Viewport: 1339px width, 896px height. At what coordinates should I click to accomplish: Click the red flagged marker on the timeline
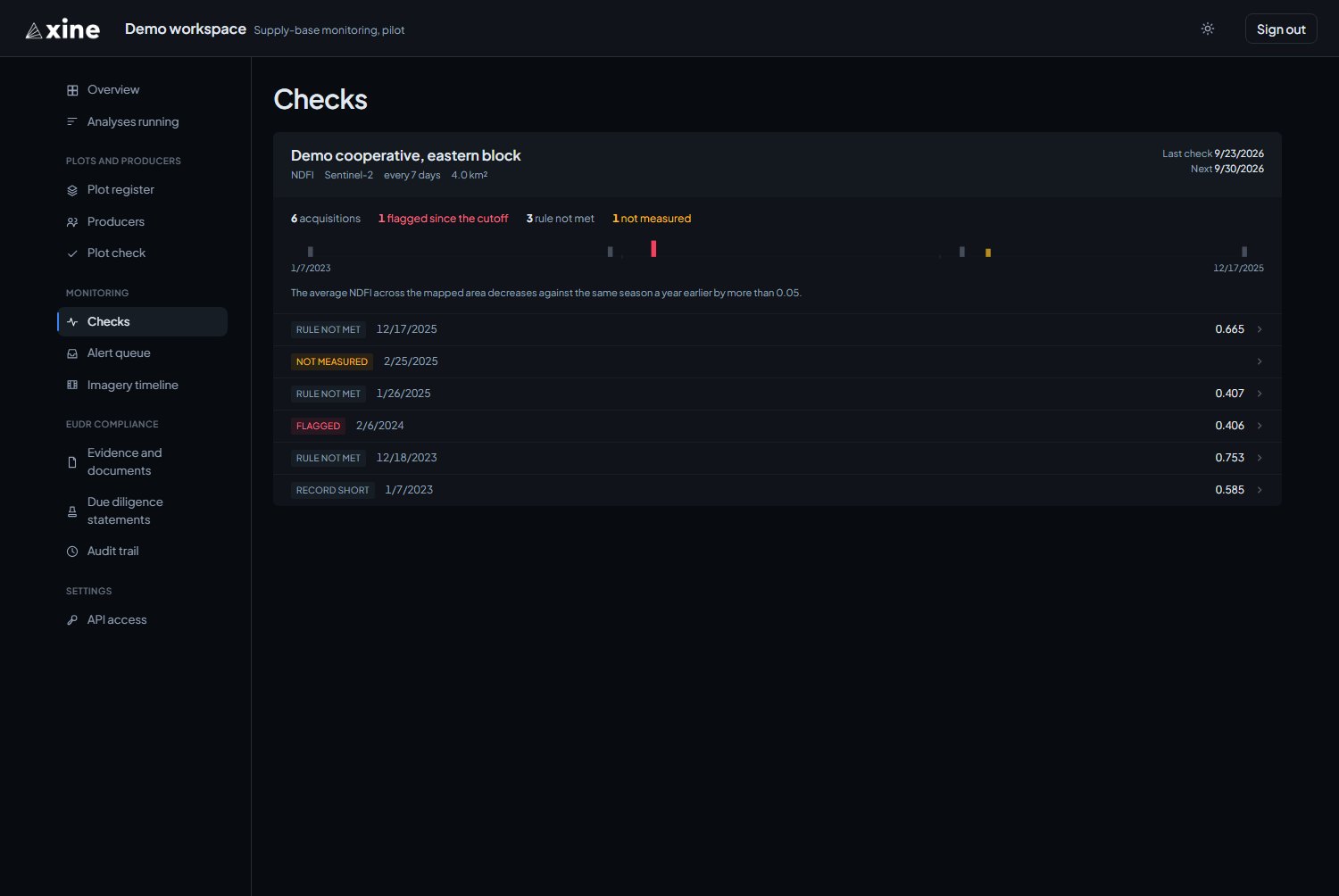pyautogui.click(x=653, y=248)
